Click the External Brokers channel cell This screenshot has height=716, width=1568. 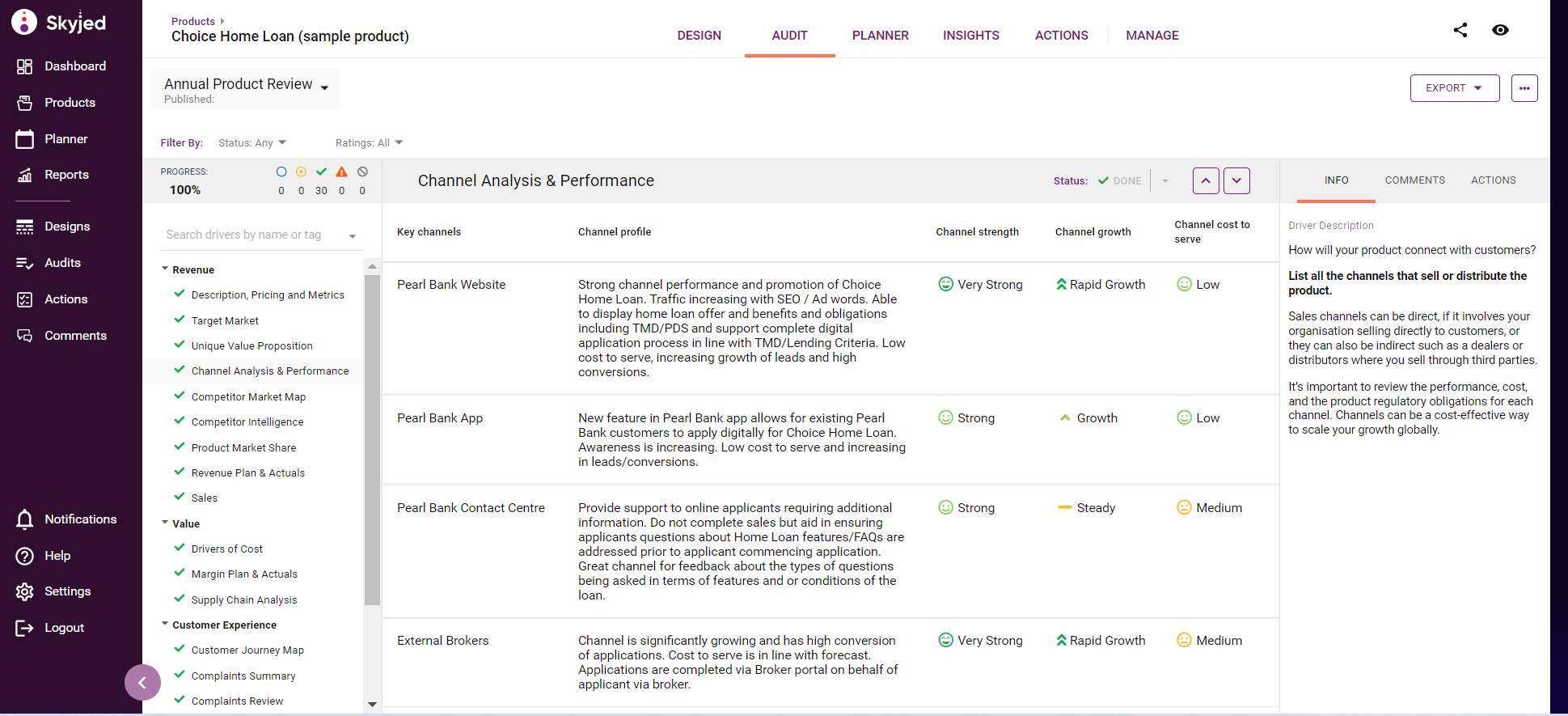[443, 641]
